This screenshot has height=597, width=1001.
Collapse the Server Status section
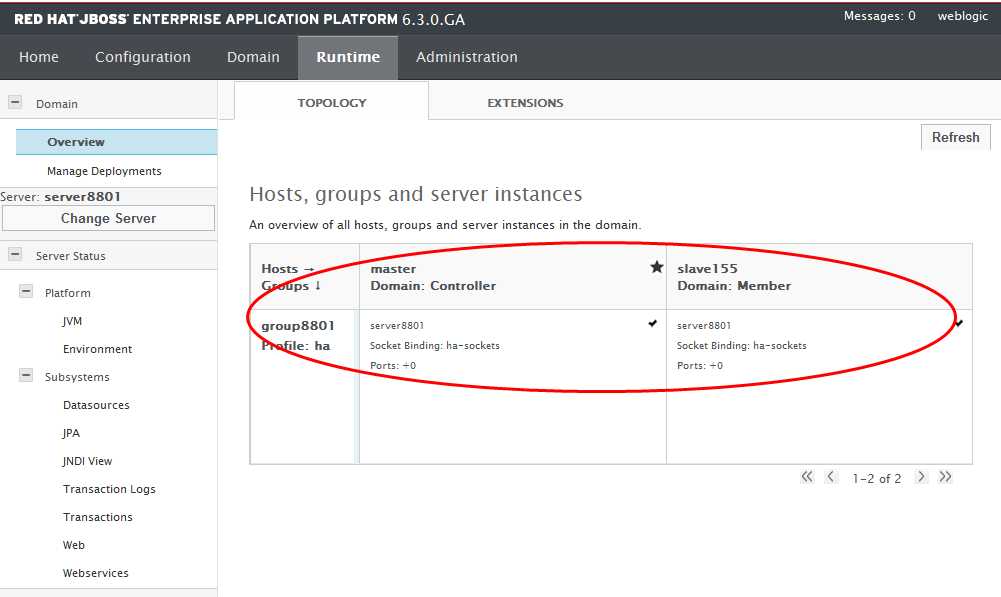[x=15, y=254]
